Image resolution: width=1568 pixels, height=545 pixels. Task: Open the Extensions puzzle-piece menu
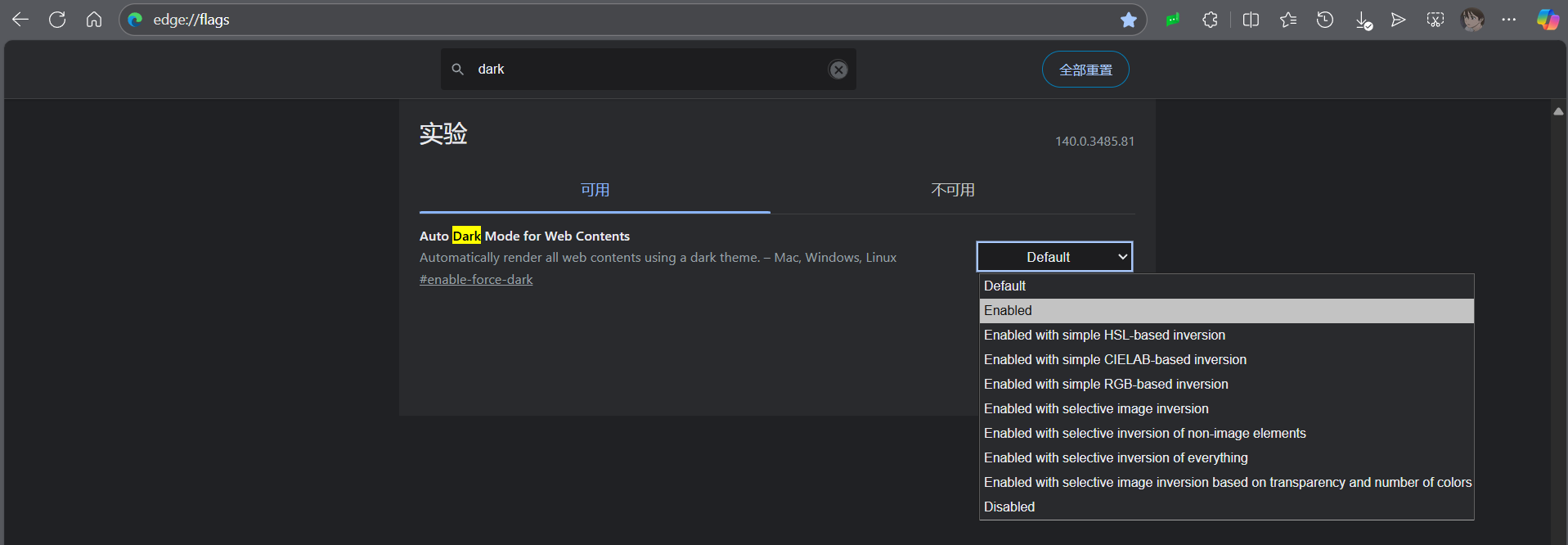[1210, 20]
